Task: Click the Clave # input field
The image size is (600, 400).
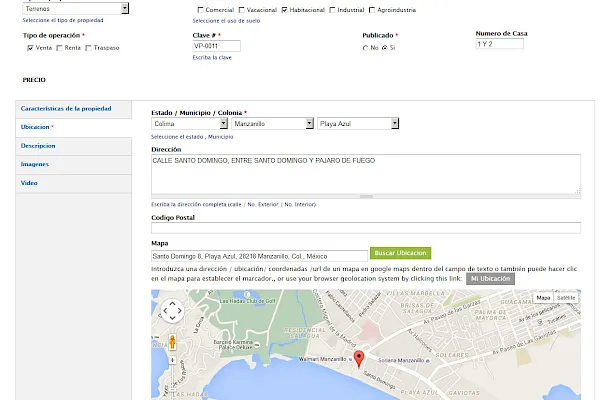Action: pos(217,46)
